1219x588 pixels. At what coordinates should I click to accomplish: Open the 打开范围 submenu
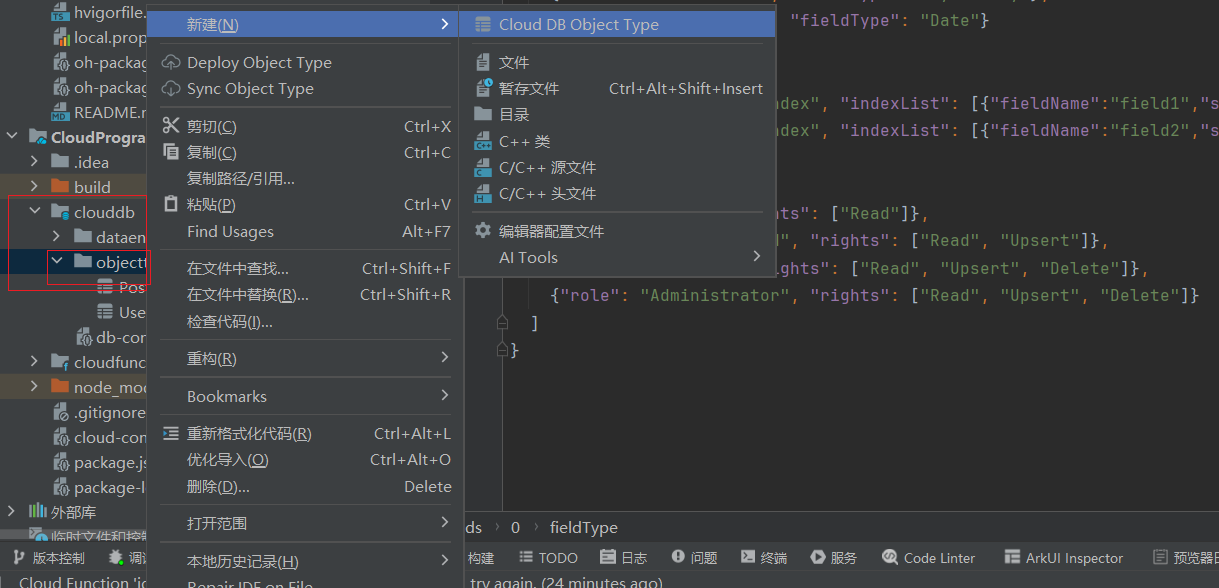305,523
